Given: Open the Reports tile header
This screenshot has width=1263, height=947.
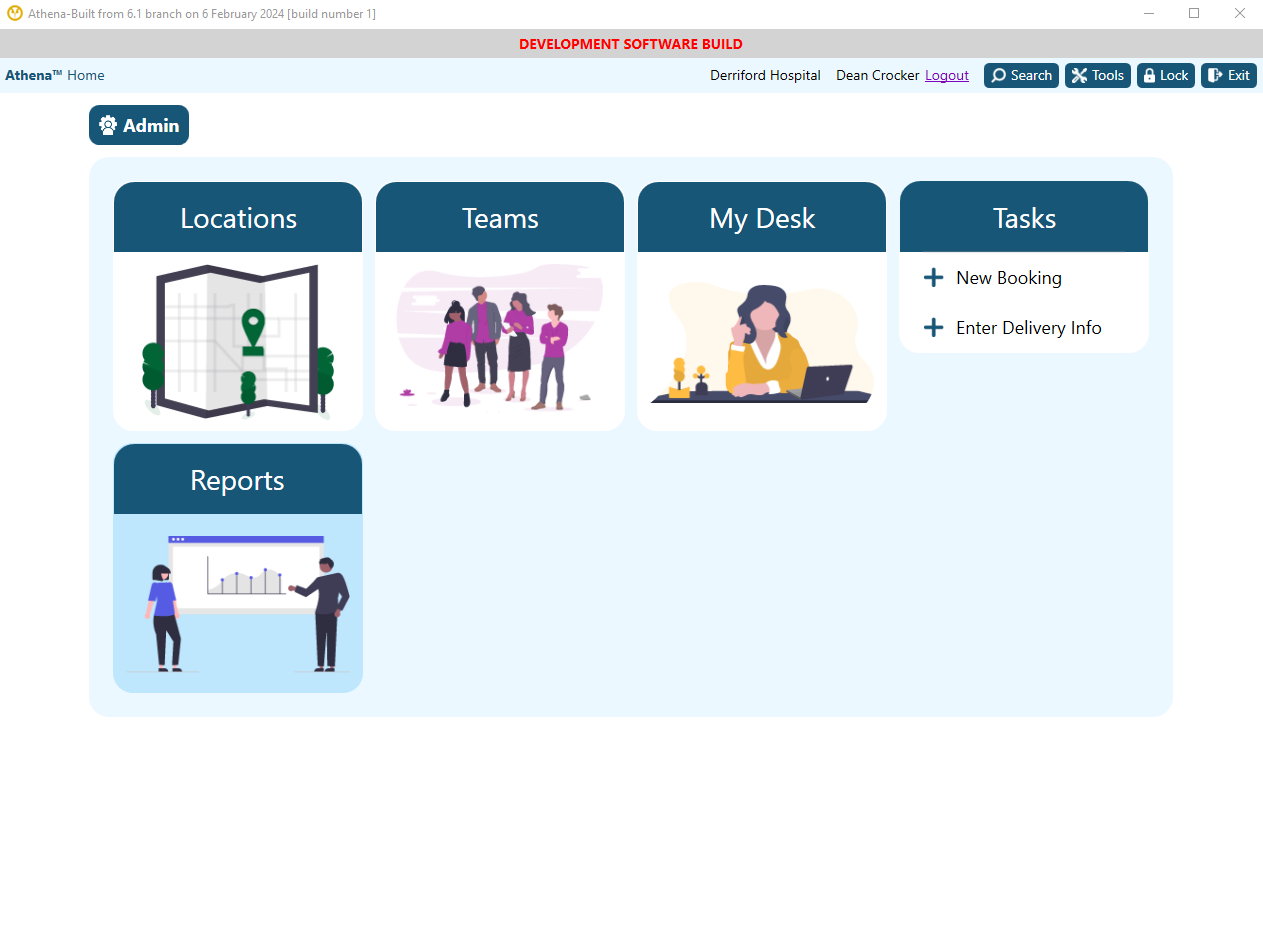Looking at the screenshot, I should click(x=238, y=479).
